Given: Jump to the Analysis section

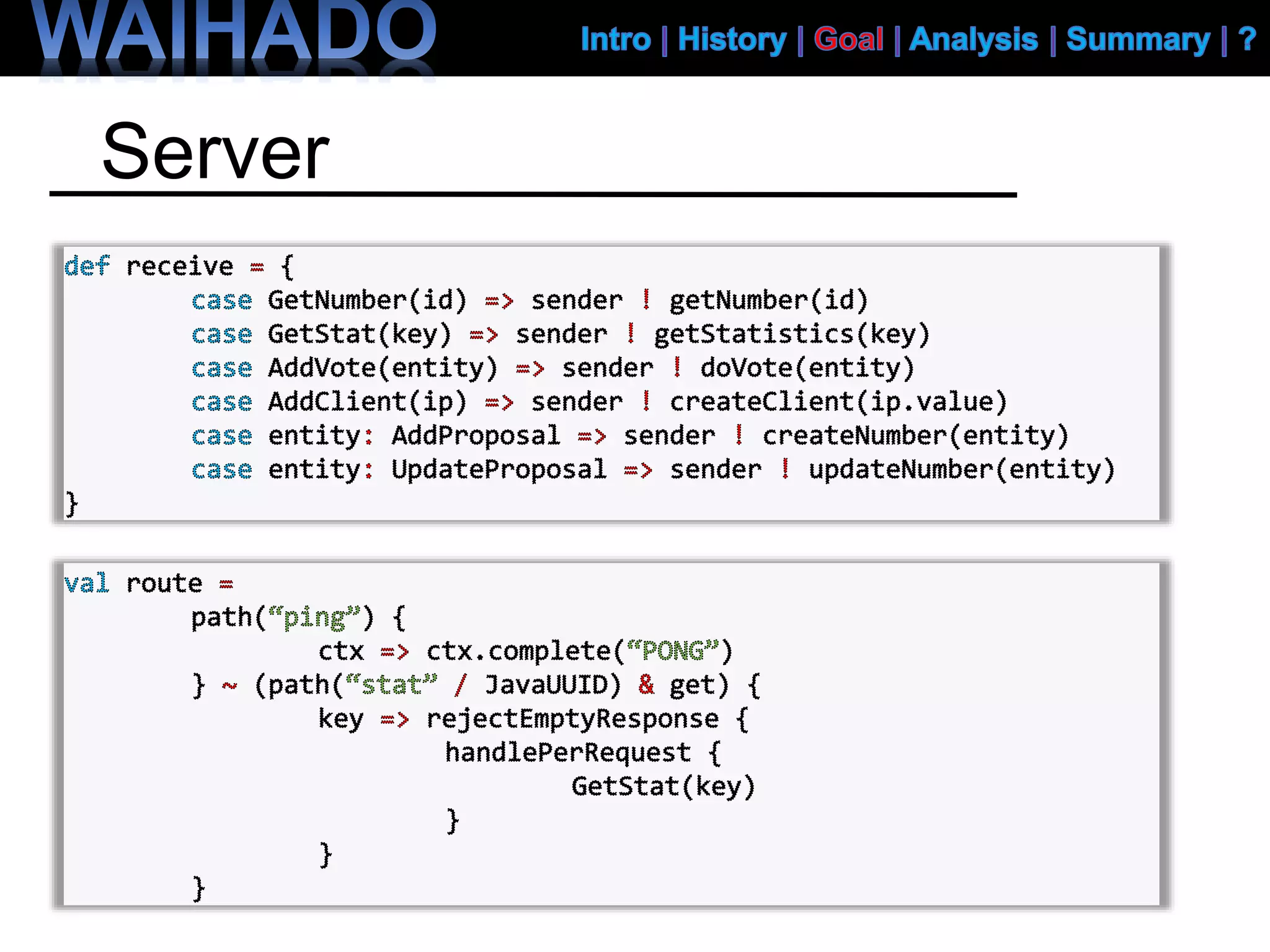Looking at the screenshot, I should (x=974, y=39).
